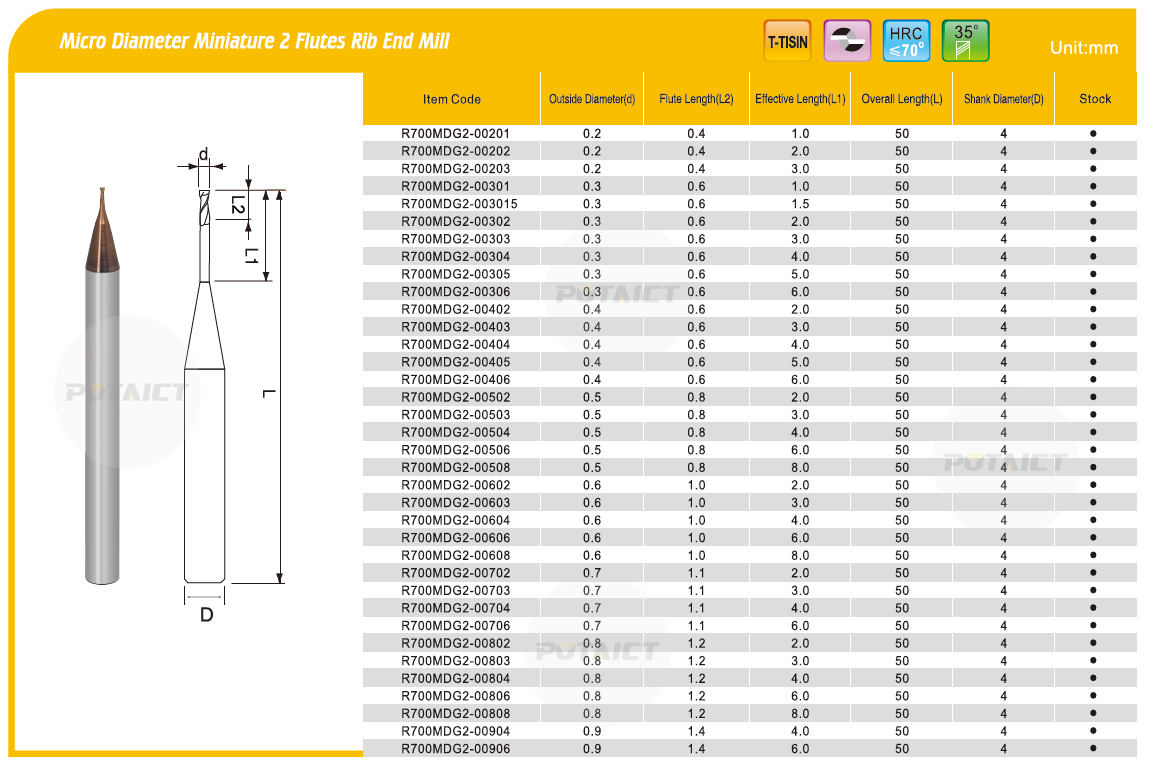
Task: Select item code R700MDG2-00806
Action: (455, 696)
